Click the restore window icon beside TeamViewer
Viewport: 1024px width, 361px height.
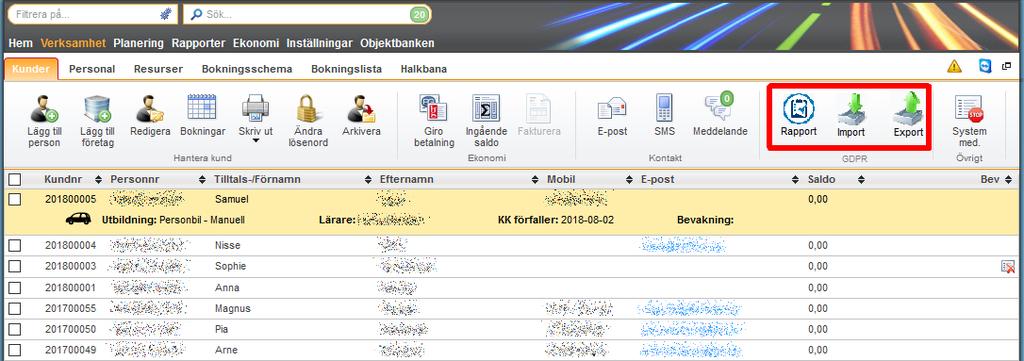[1006, 66]
